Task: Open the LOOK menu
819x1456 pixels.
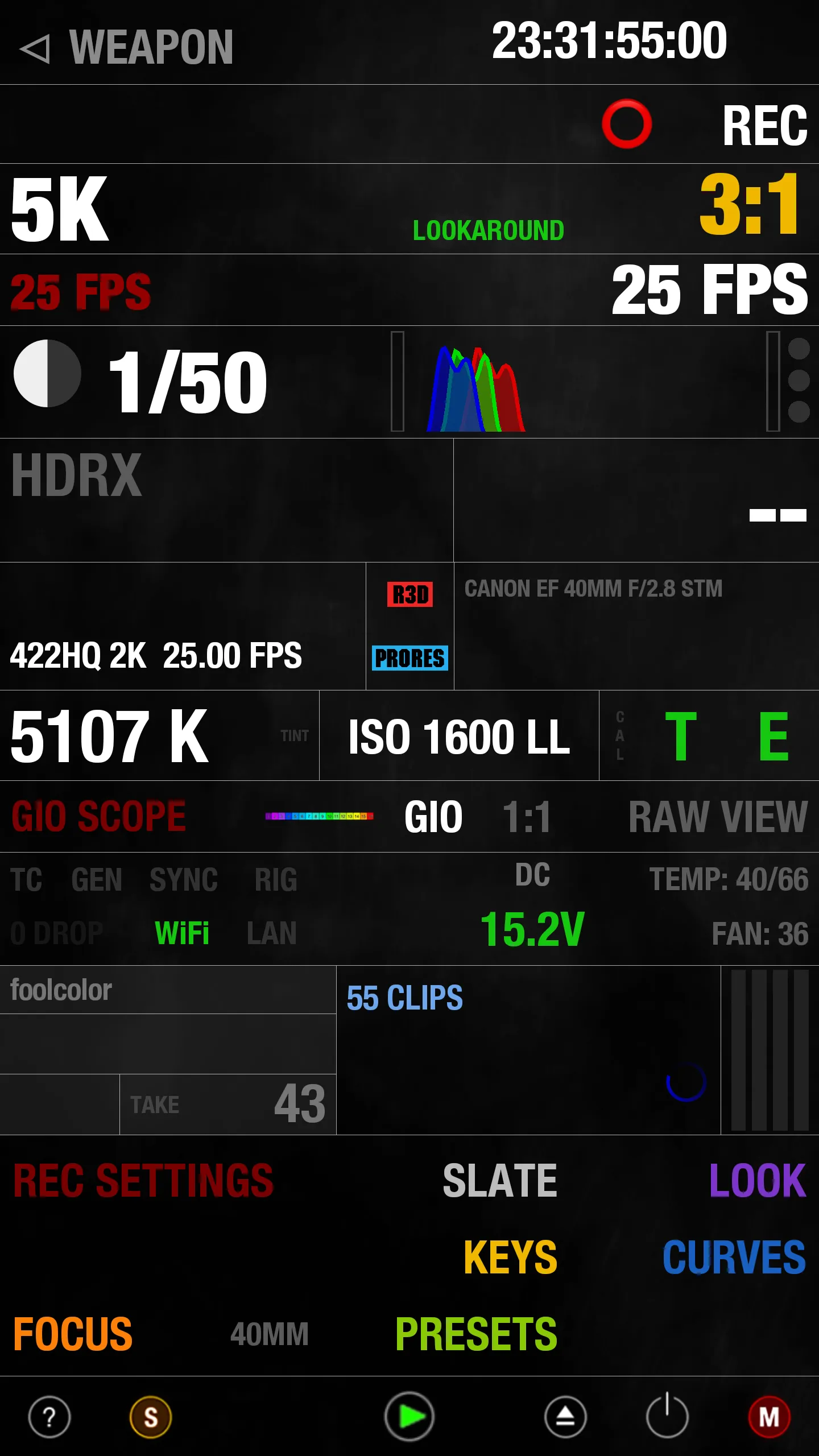Action: pyautogui.click(x=758, y=1181)
